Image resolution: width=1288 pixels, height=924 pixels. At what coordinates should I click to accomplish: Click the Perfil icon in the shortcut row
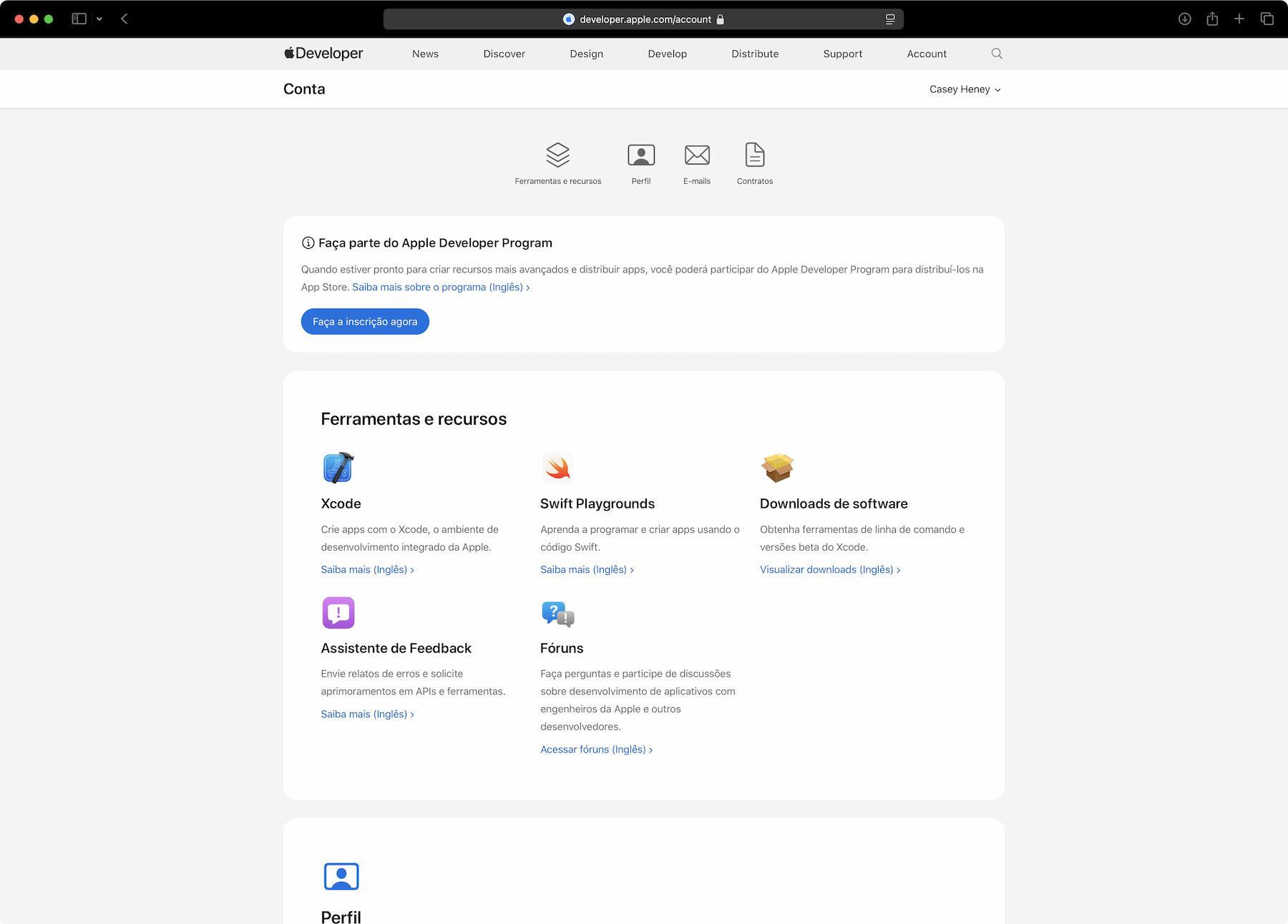click(641, 154)
